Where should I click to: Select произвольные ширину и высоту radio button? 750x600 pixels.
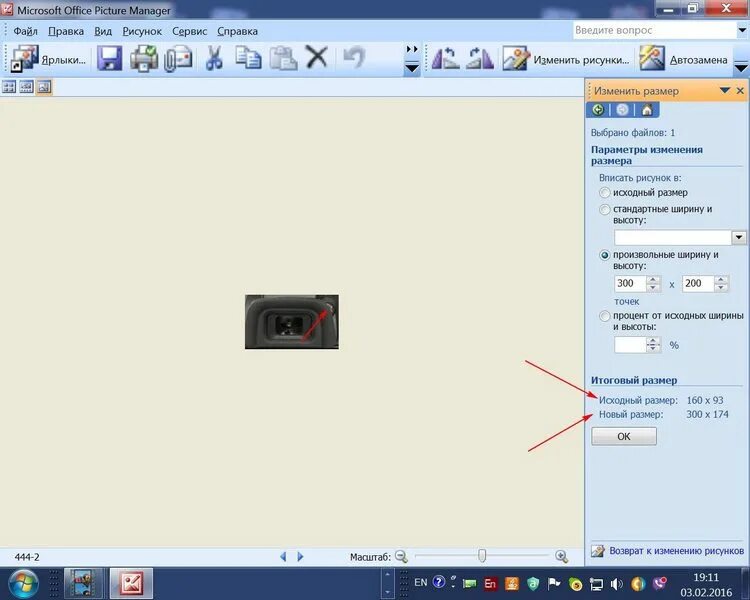click(605, 255)
